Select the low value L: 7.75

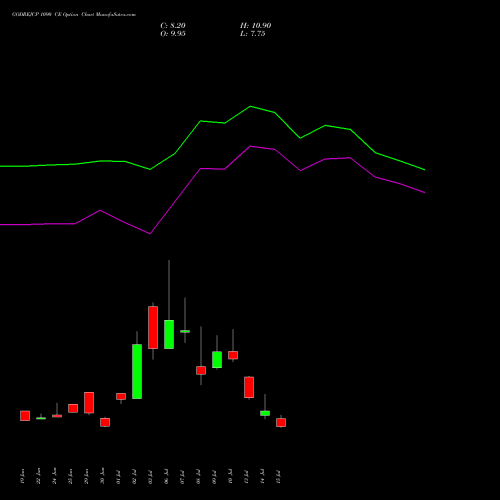pos(253,34)
